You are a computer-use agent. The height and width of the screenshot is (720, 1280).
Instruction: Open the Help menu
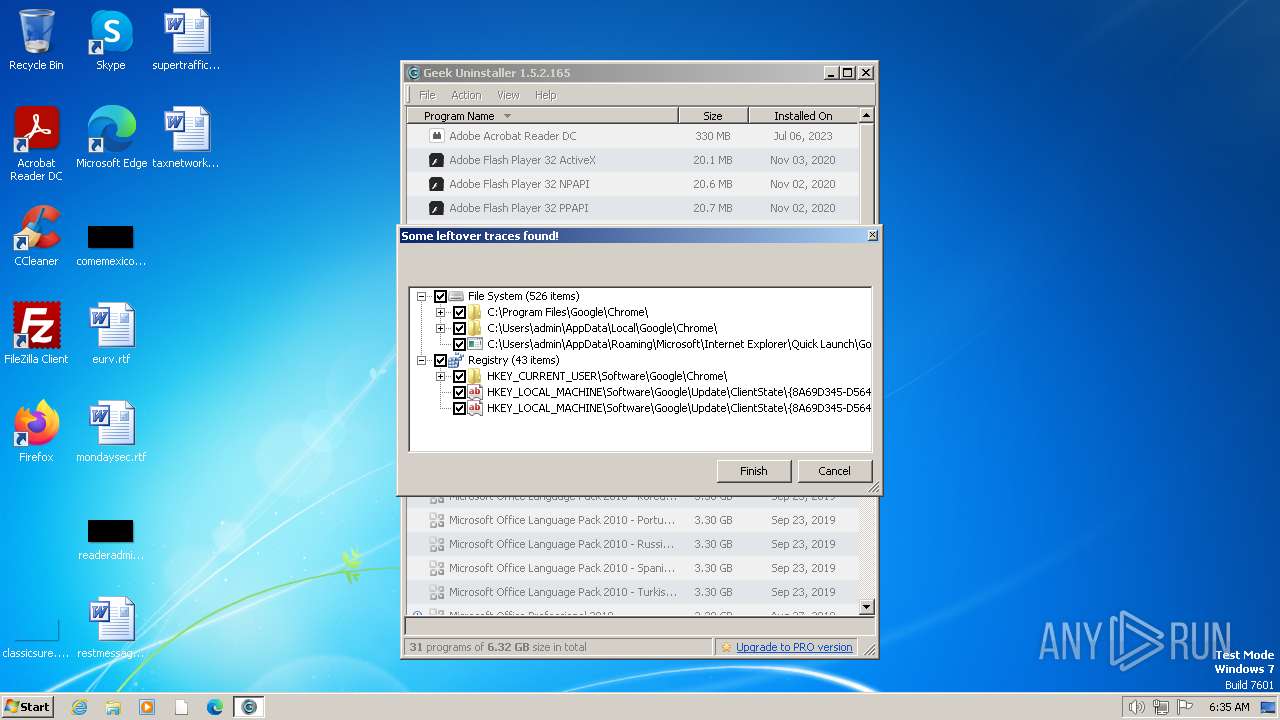tap(545, 95)
